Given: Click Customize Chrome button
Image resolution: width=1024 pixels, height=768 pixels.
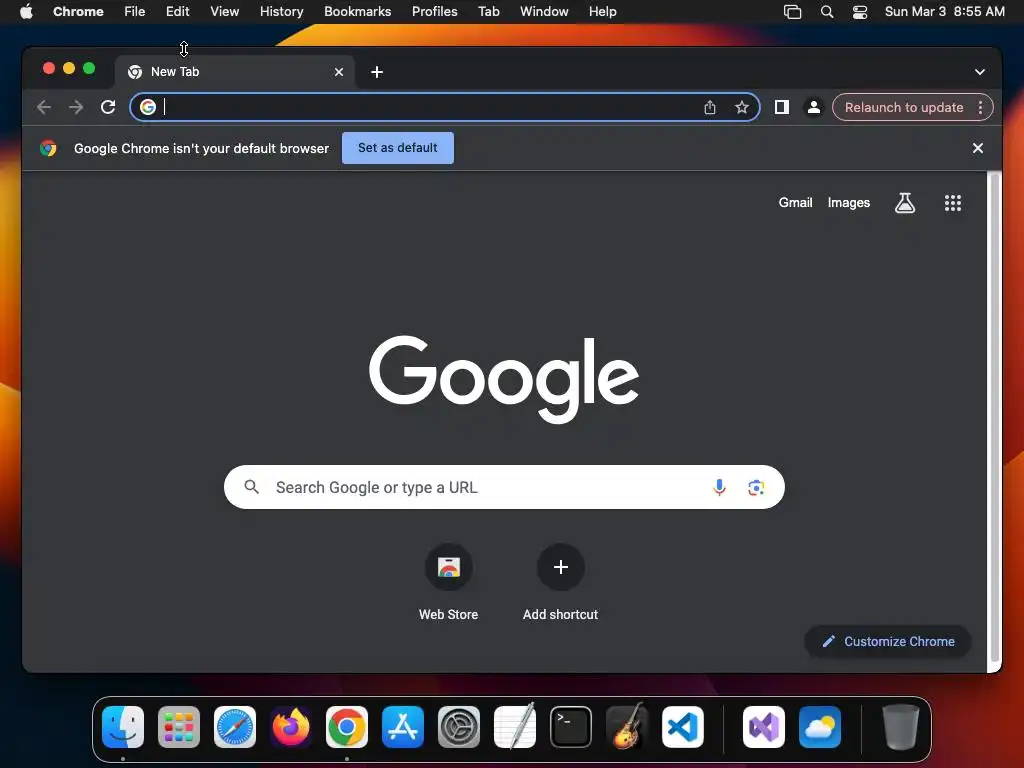Looking at the screenshot, I should pos(888,641).
